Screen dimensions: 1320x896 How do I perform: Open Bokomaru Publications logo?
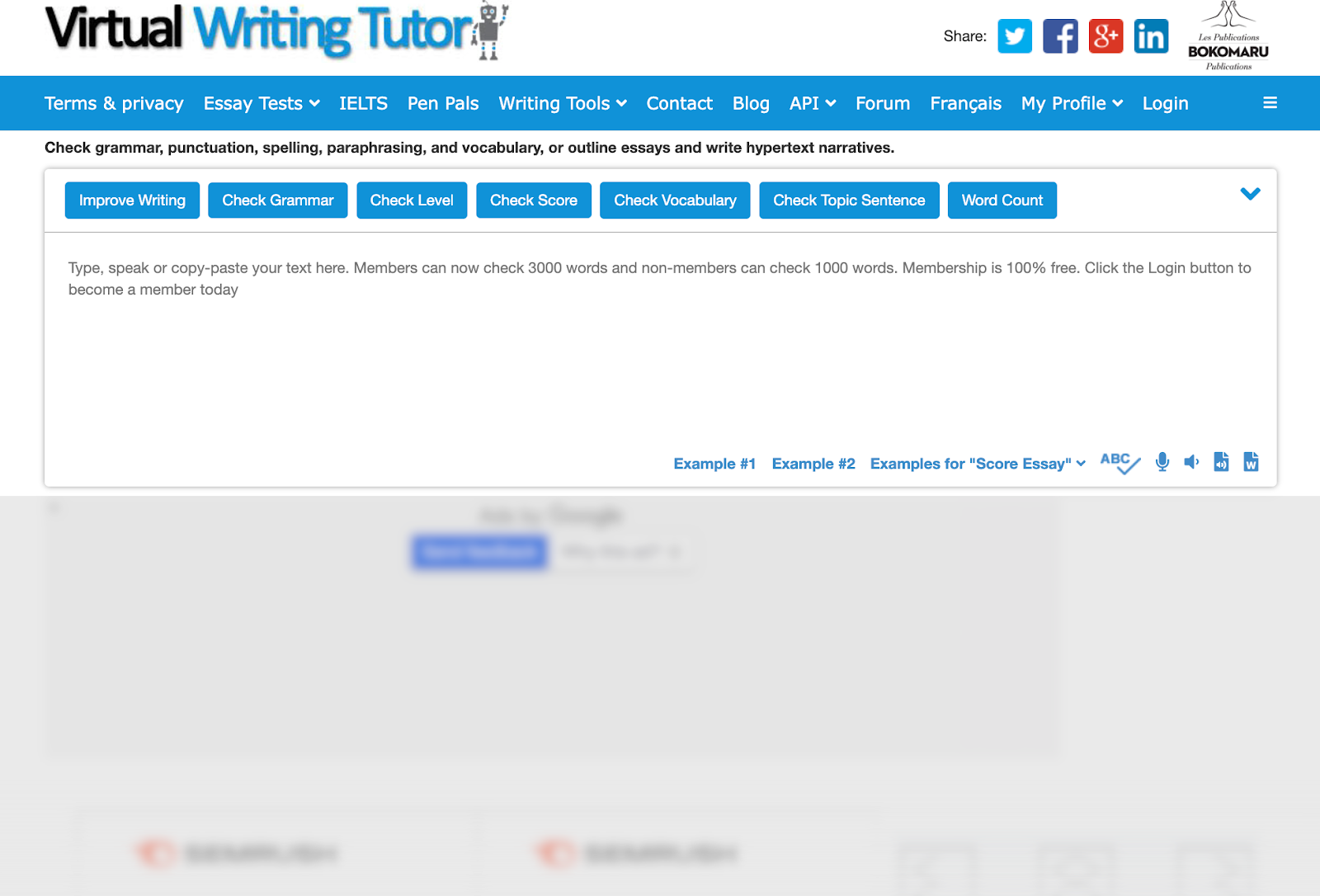pos(1228,36)
